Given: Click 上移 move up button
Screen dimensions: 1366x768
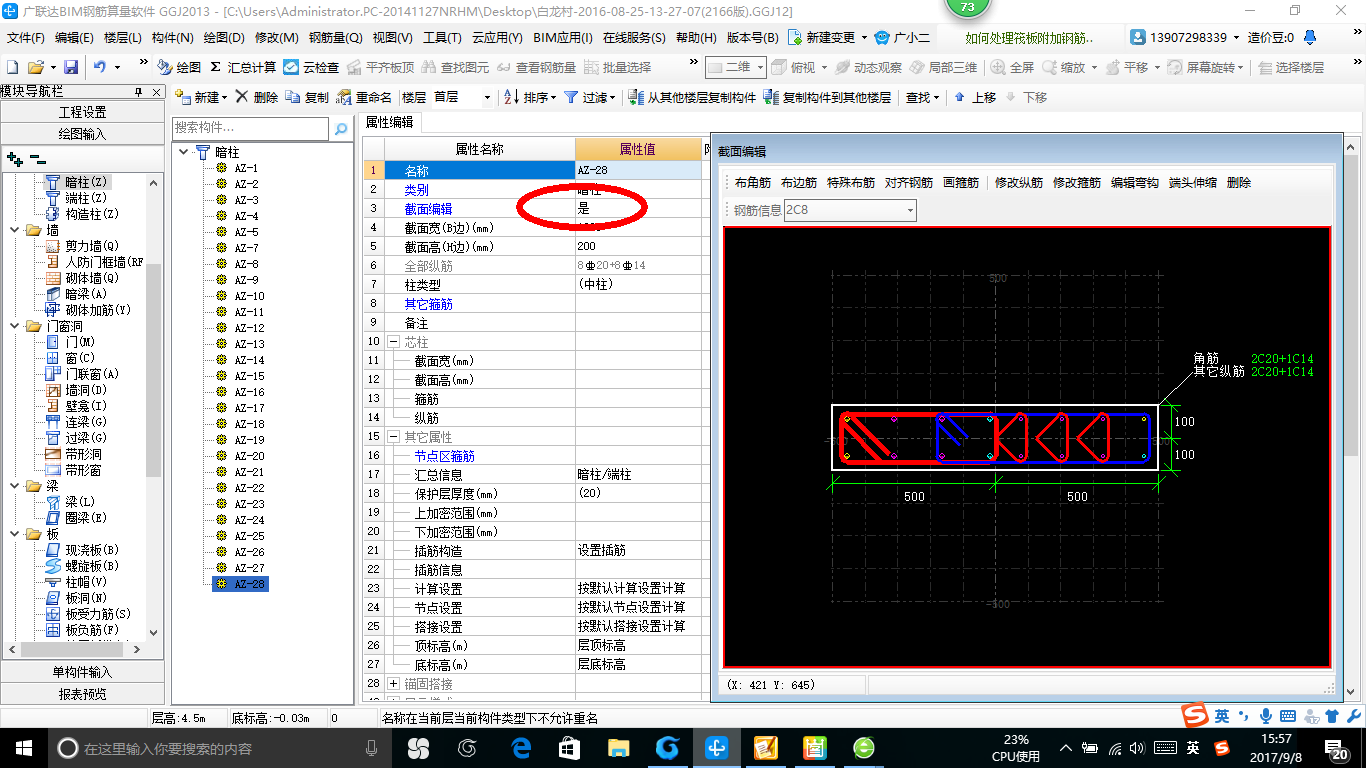Looking at the screenshot, I should (975, 97).
